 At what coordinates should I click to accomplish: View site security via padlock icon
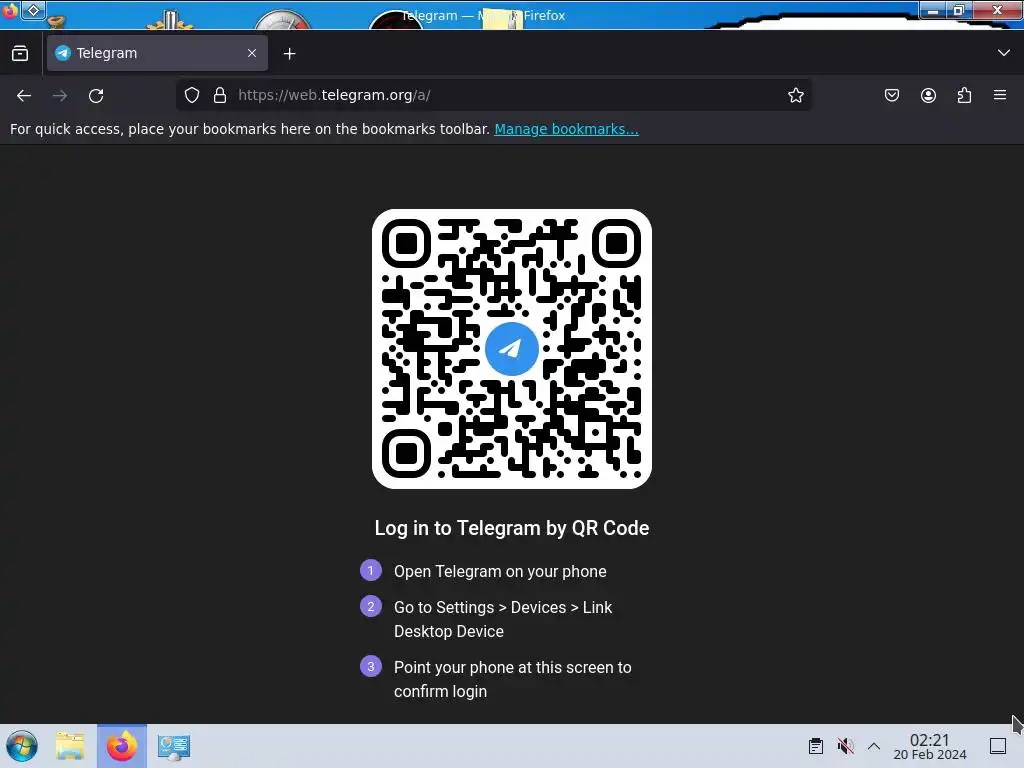click(220, 95)
